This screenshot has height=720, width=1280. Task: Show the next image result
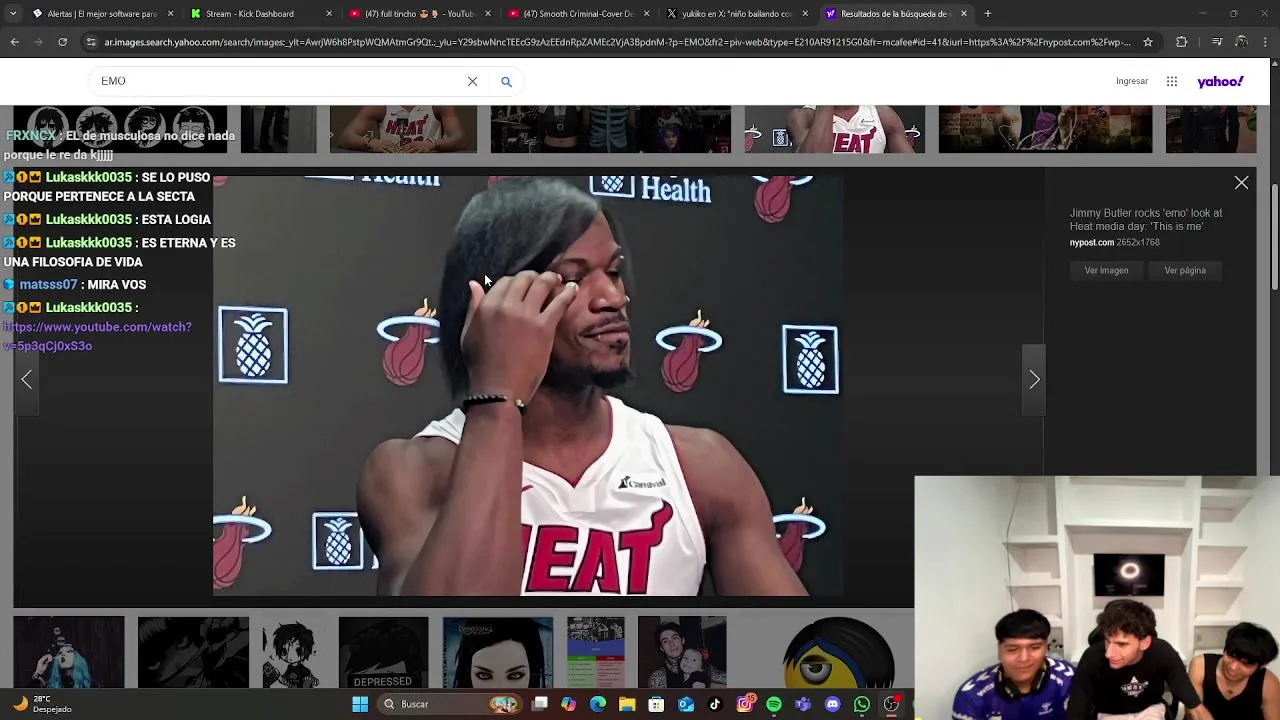click(x=1035, y=380)
